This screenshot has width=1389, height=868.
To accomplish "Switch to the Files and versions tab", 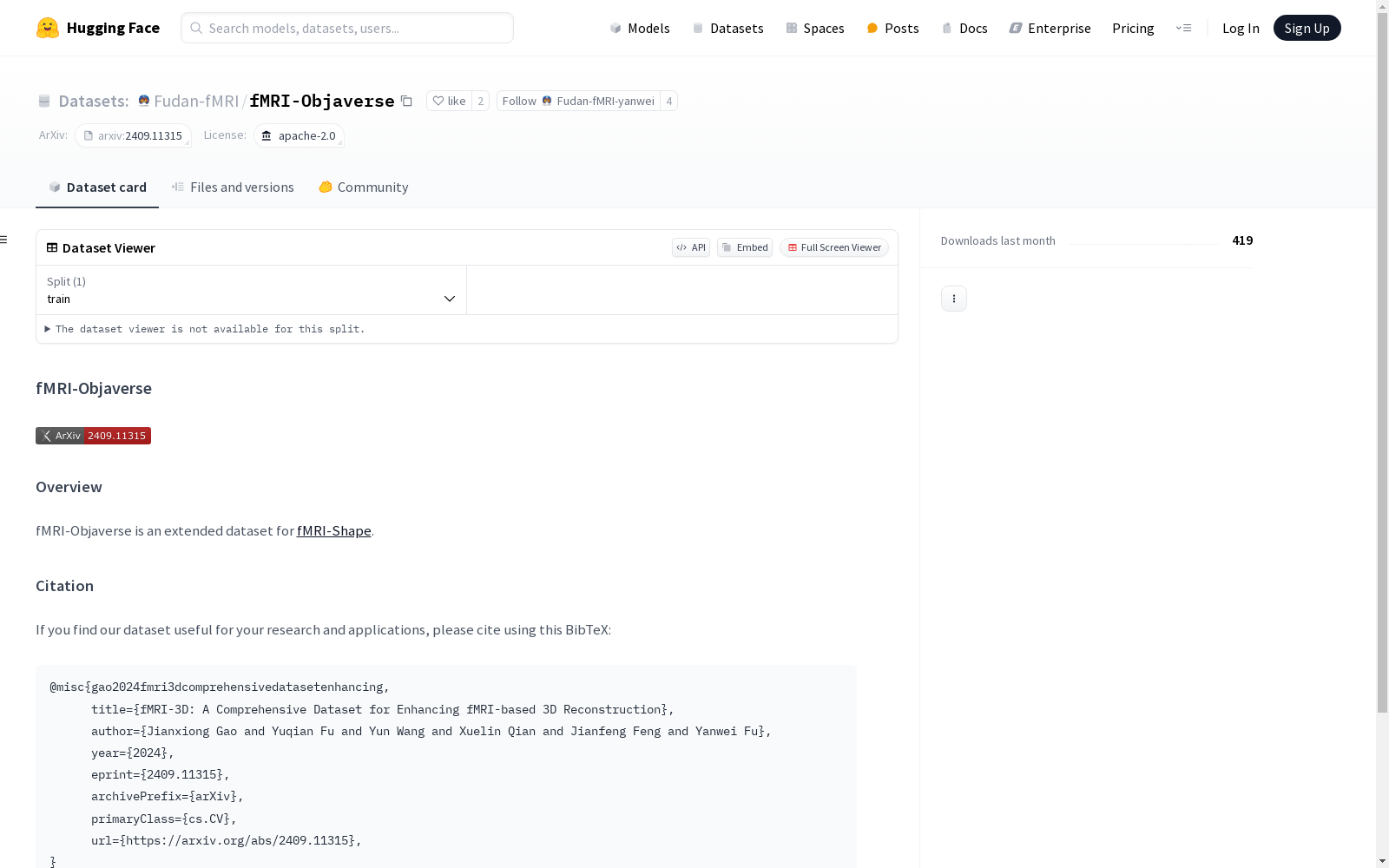I will 233,187.
